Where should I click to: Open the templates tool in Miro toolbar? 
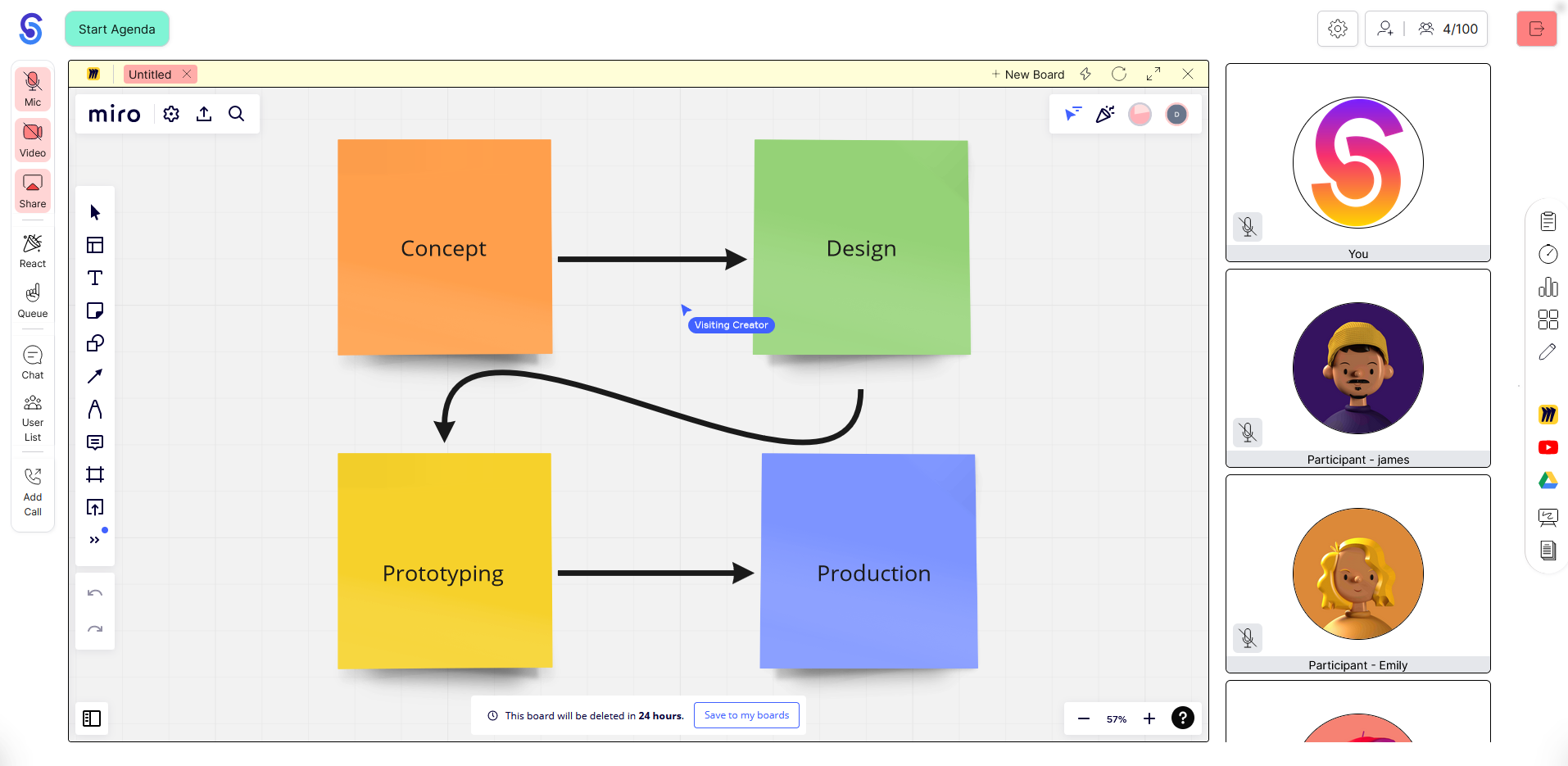pos(95,245)
